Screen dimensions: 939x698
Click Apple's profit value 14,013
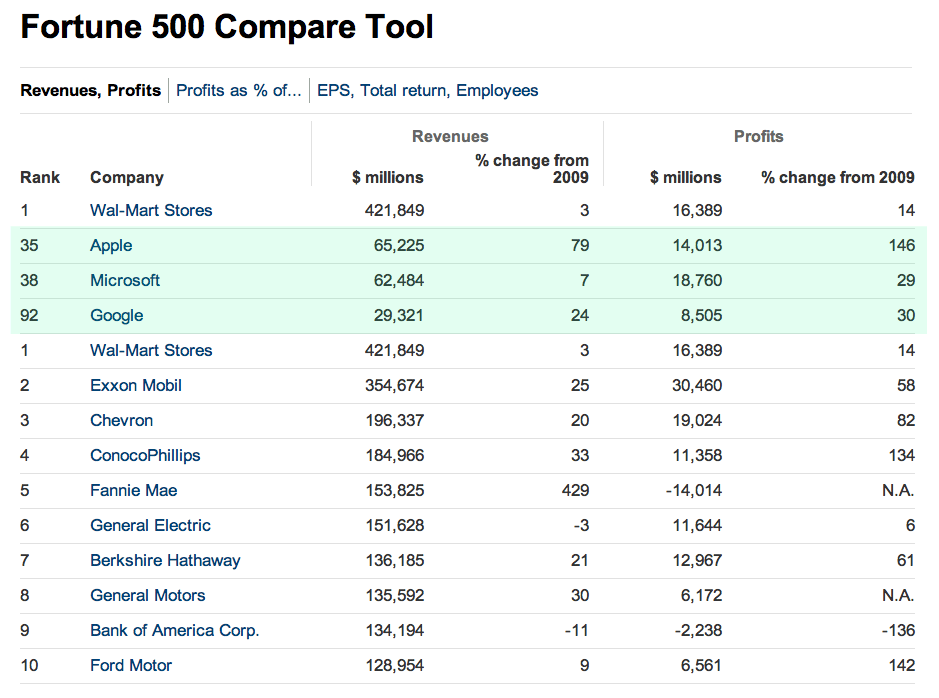pyautogui.click(x=697, y=245)
